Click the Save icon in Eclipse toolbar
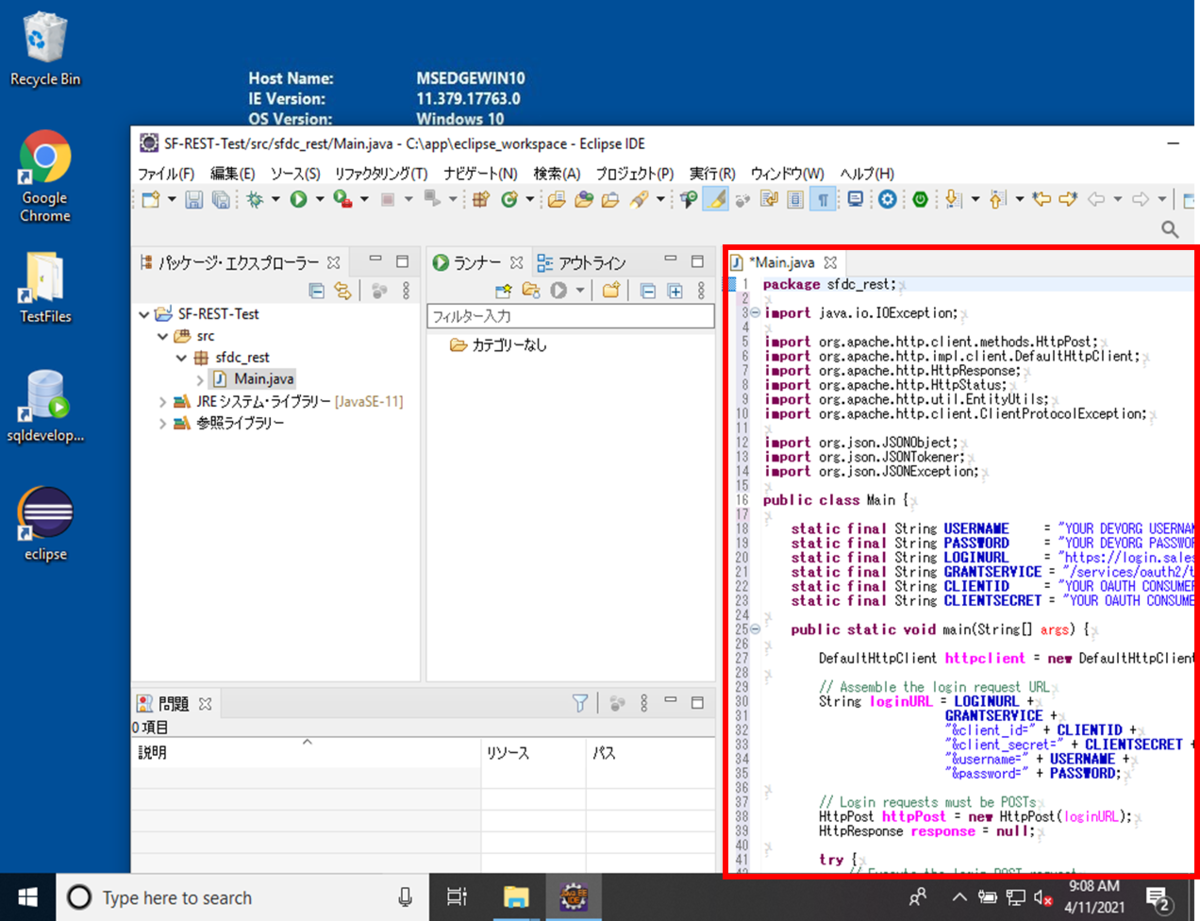 click(194, 200)
